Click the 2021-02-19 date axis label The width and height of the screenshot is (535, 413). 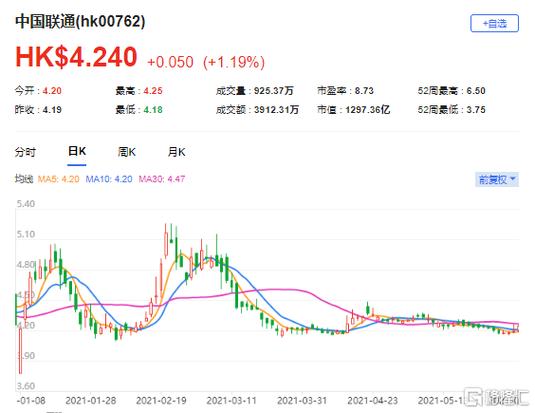[161, 400]
